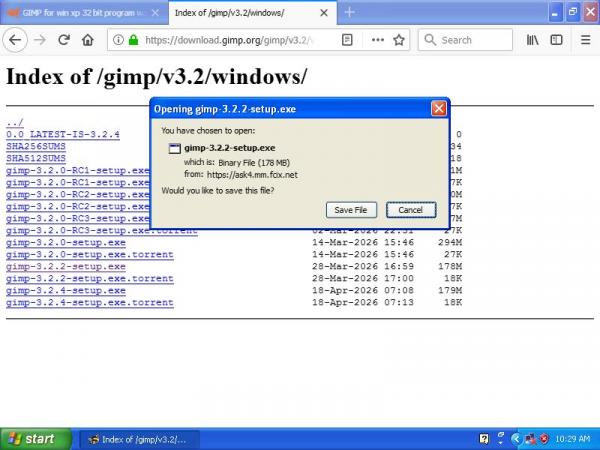600x450 pixels.
Task: Open the SHA512SUMS file link
Action: (x=36, y=158)
